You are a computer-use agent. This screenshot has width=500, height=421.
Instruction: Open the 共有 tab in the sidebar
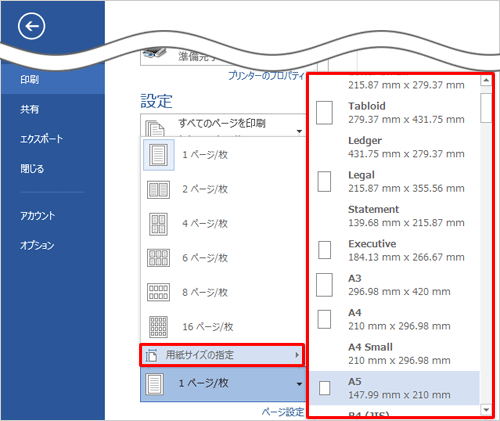(29, 109)
